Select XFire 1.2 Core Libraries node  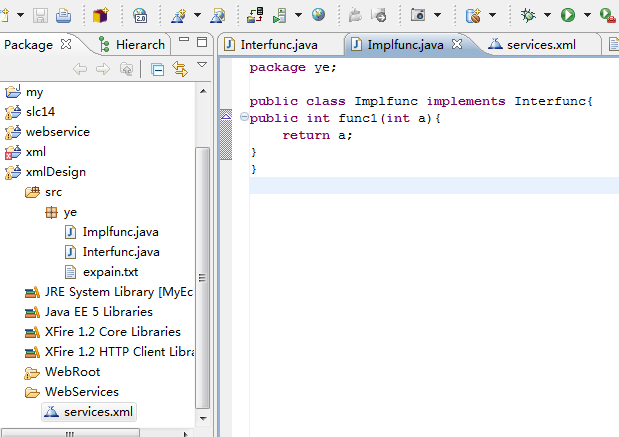103,332
